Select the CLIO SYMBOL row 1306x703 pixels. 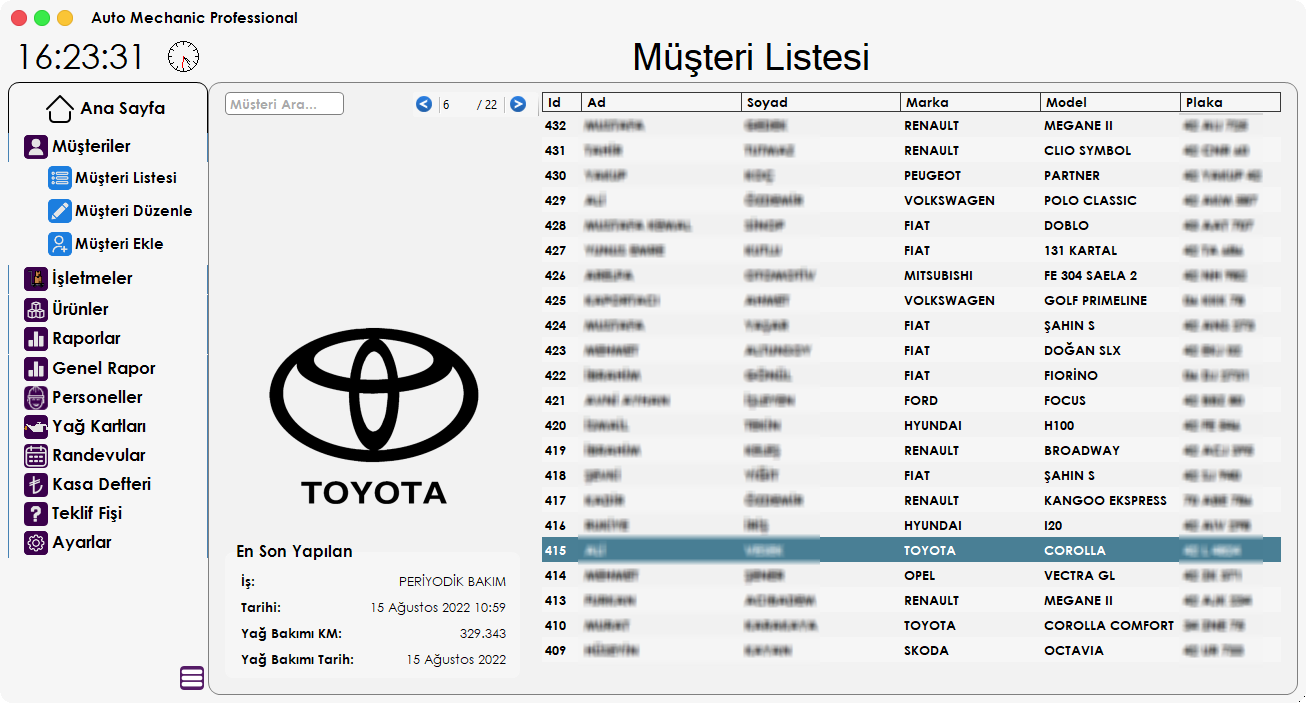[x=911, y=151]
